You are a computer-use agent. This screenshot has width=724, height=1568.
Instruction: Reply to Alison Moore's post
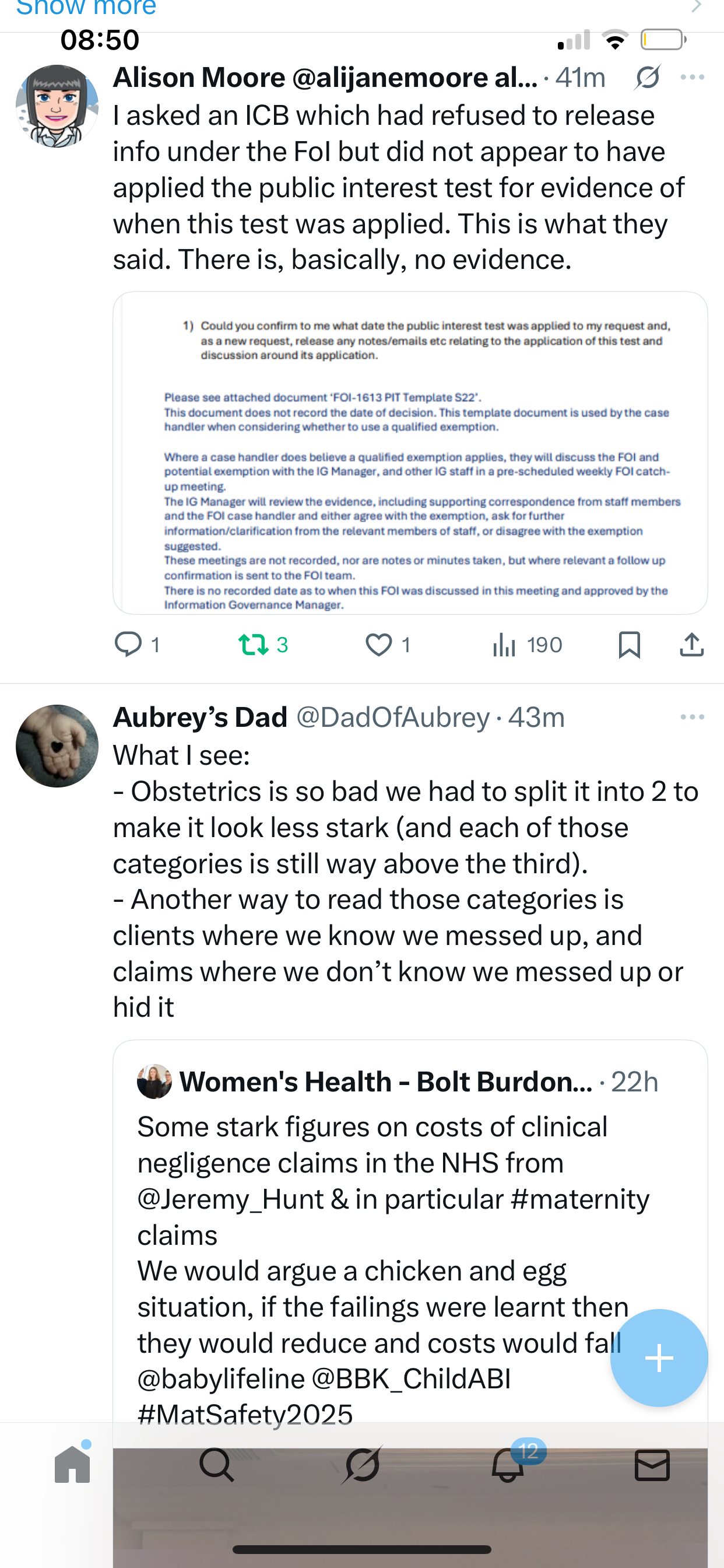[x=128, y=645]
